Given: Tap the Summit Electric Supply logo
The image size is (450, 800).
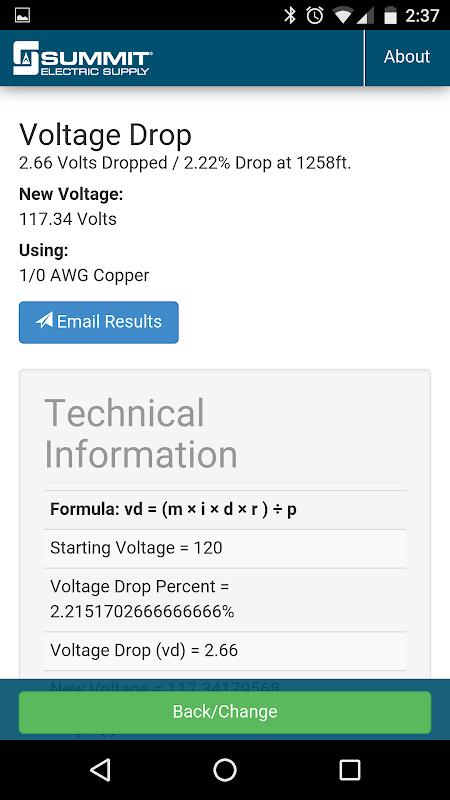Looking at the screenshot, I should (83, 58).
